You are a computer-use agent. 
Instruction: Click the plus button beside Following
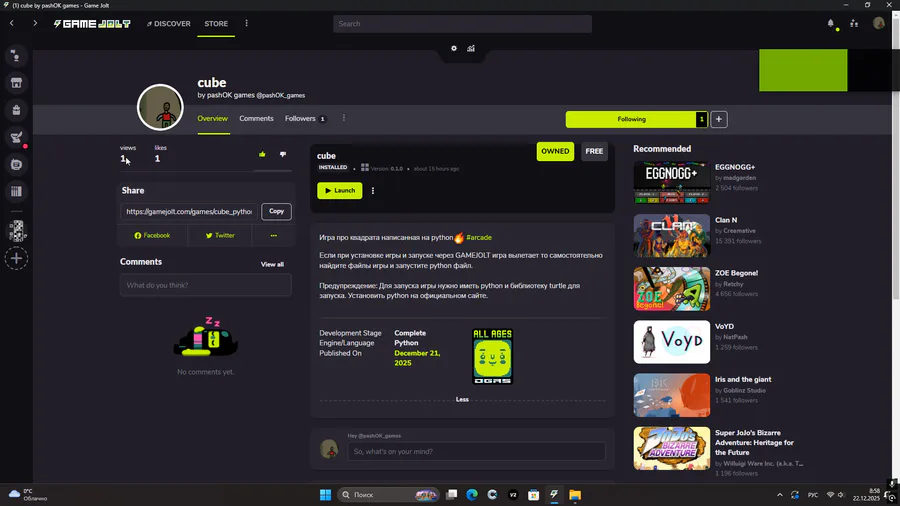(719, 119)
